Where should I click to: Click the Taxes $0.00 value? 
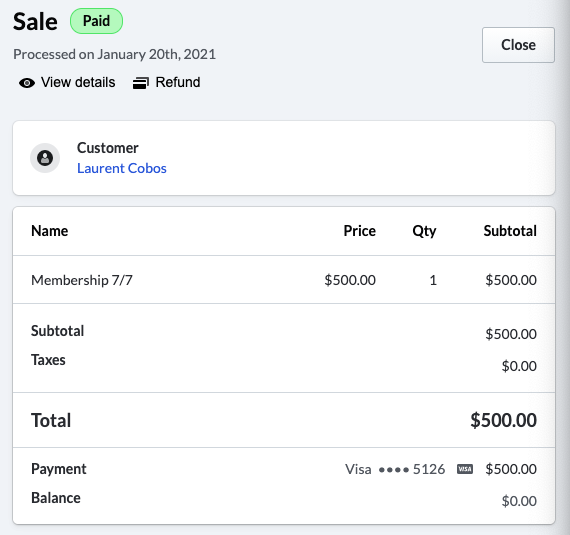tap(519, 366)
